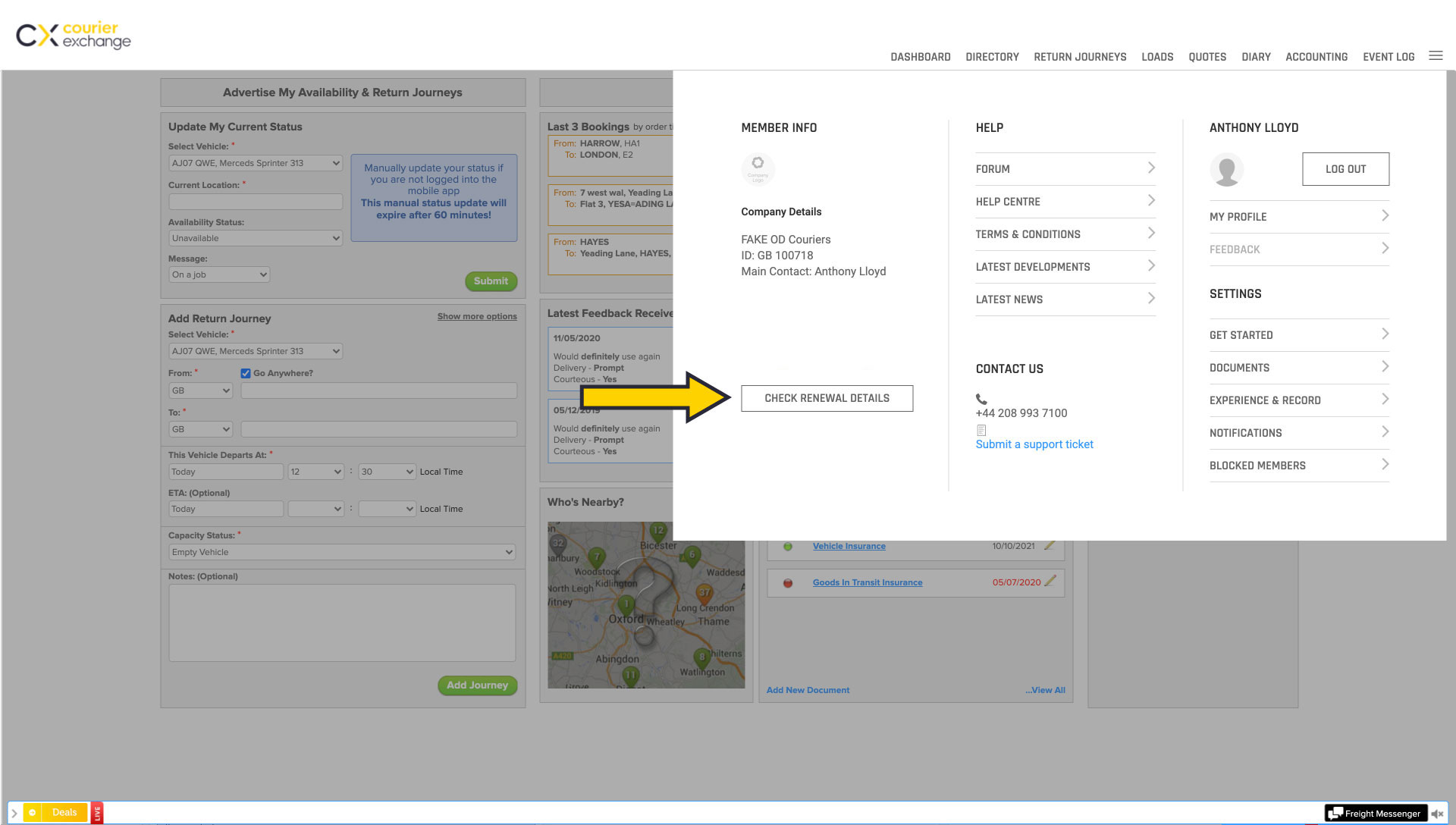Viewport: 1456px width, 825px height.
Task: Open Terms & Conditions item
Action: coord(1065,234)
